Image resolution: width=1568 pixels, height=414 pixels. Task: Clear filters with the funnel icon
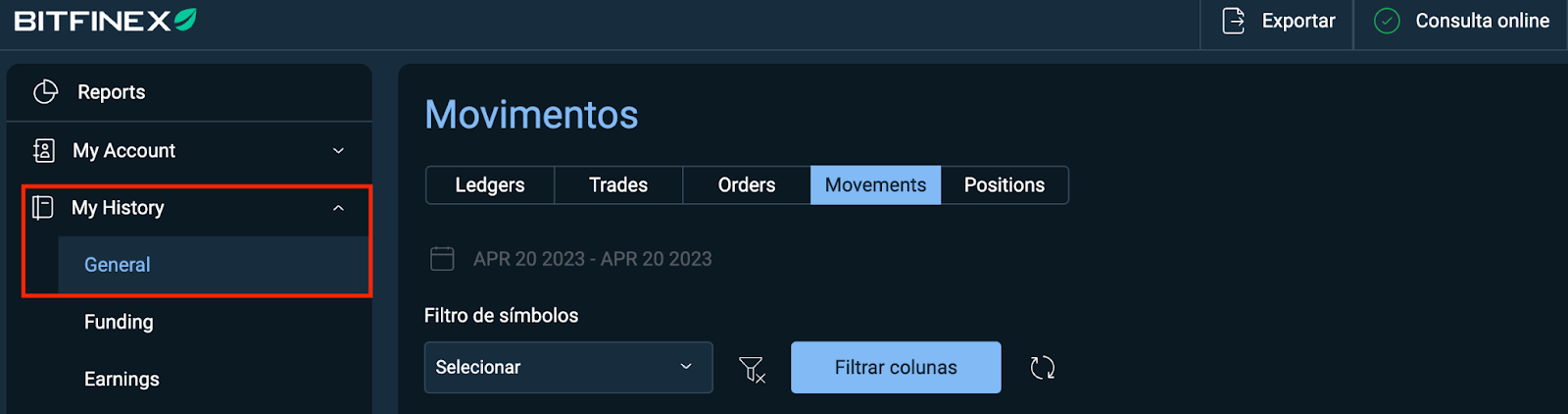(752, 369)
